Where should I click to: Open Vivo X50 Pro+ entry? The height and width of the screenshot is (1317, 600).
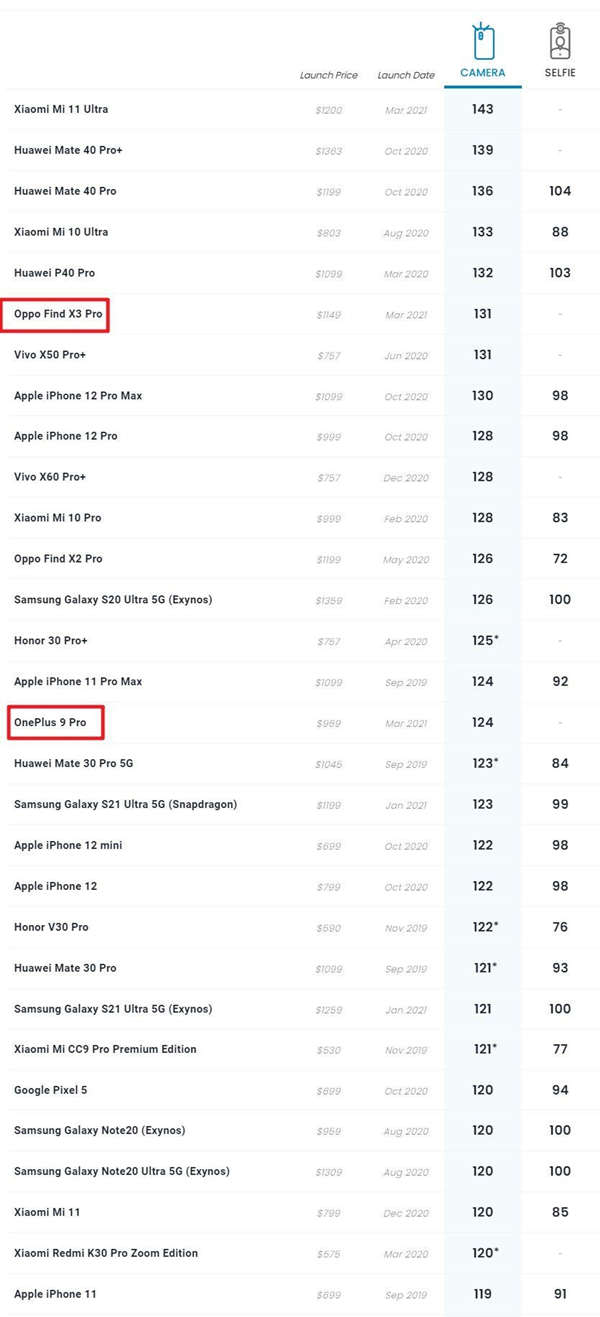tap(50, 355)
